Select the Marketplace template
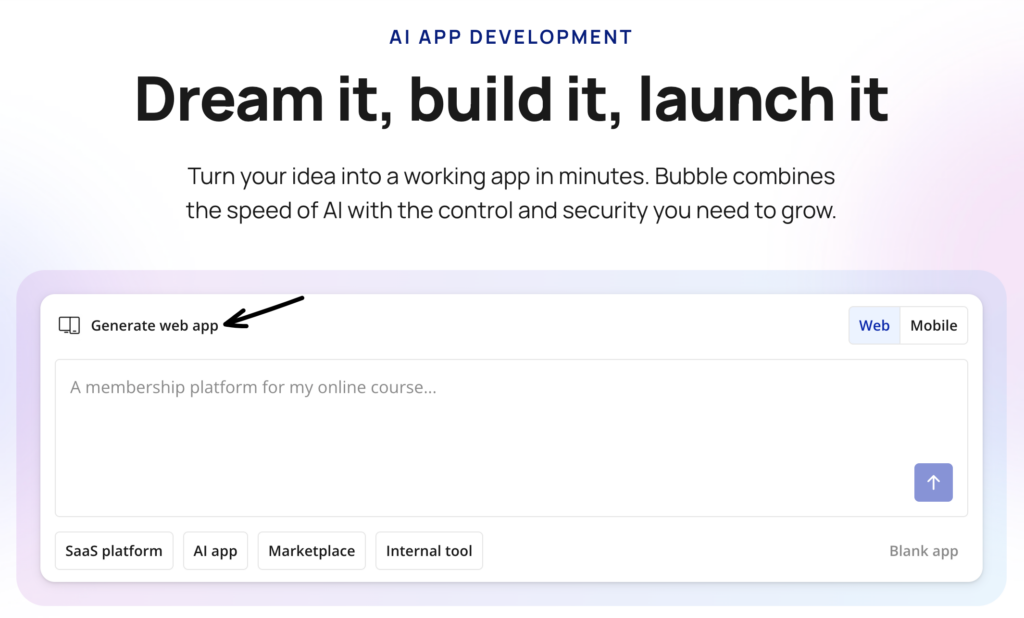The image size is (1024, 618). tap(311, 550)
